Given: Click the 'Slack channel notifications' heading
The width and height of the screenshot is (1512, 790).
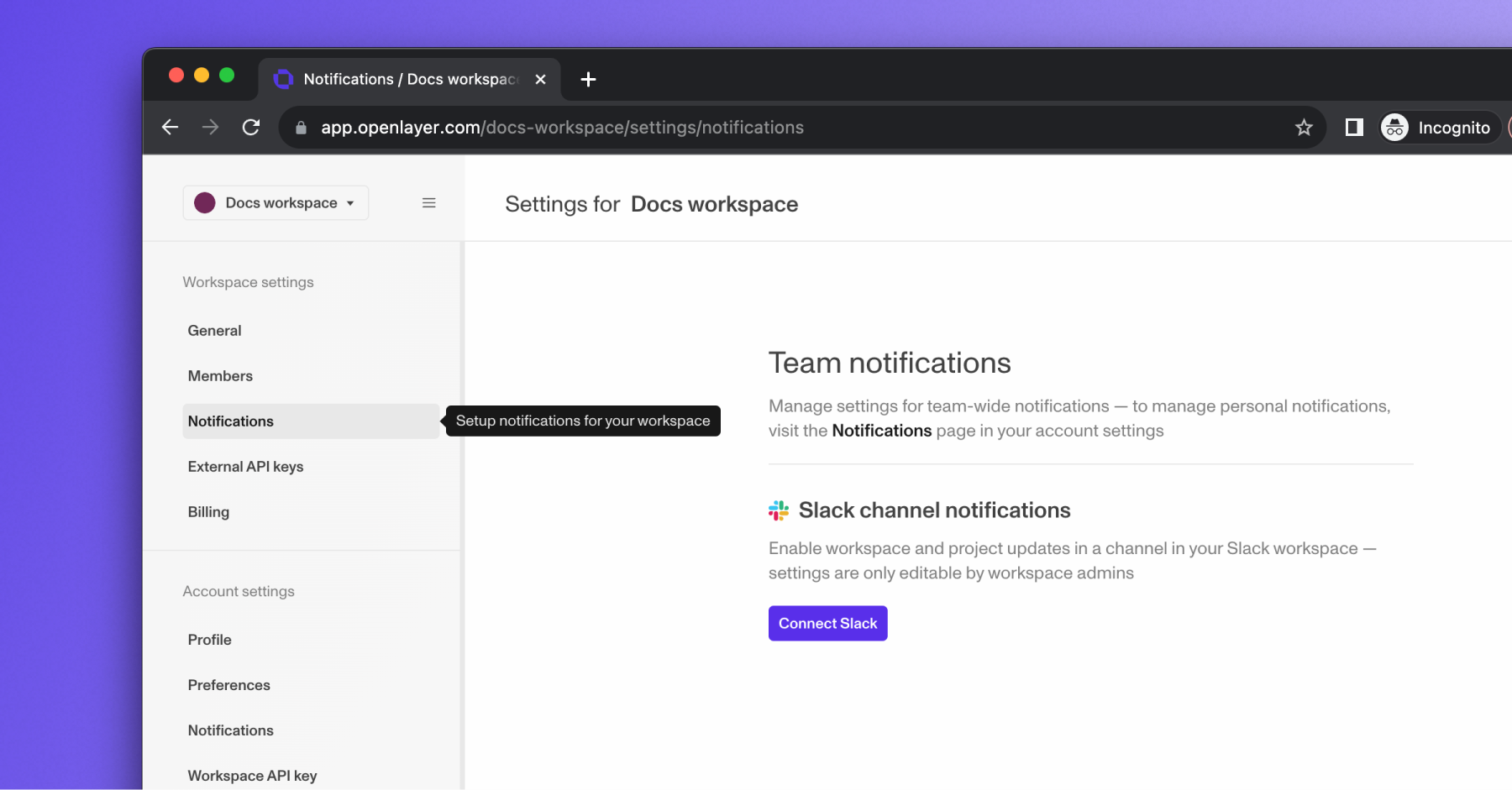Looking at the screenshot, I should click(934, 510).
